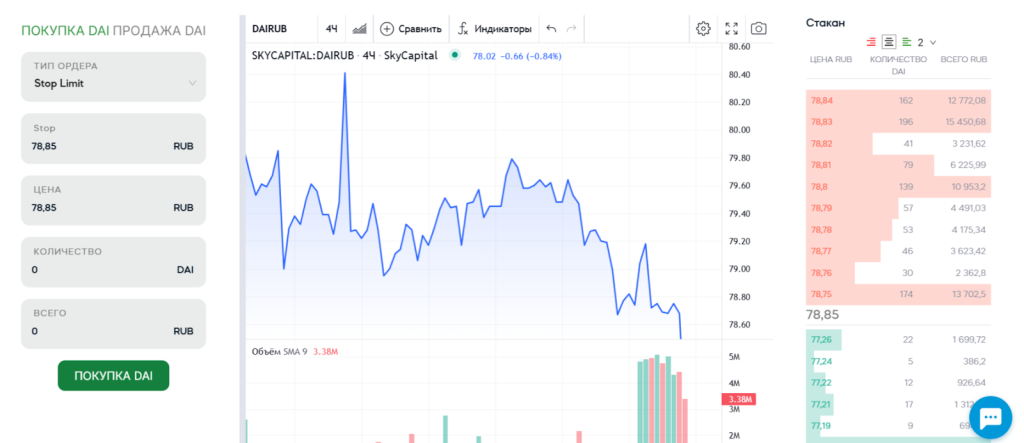The image size is (1024, 443).
Task: Open order book decimal precision dropdown
Action: coord(927,42)
